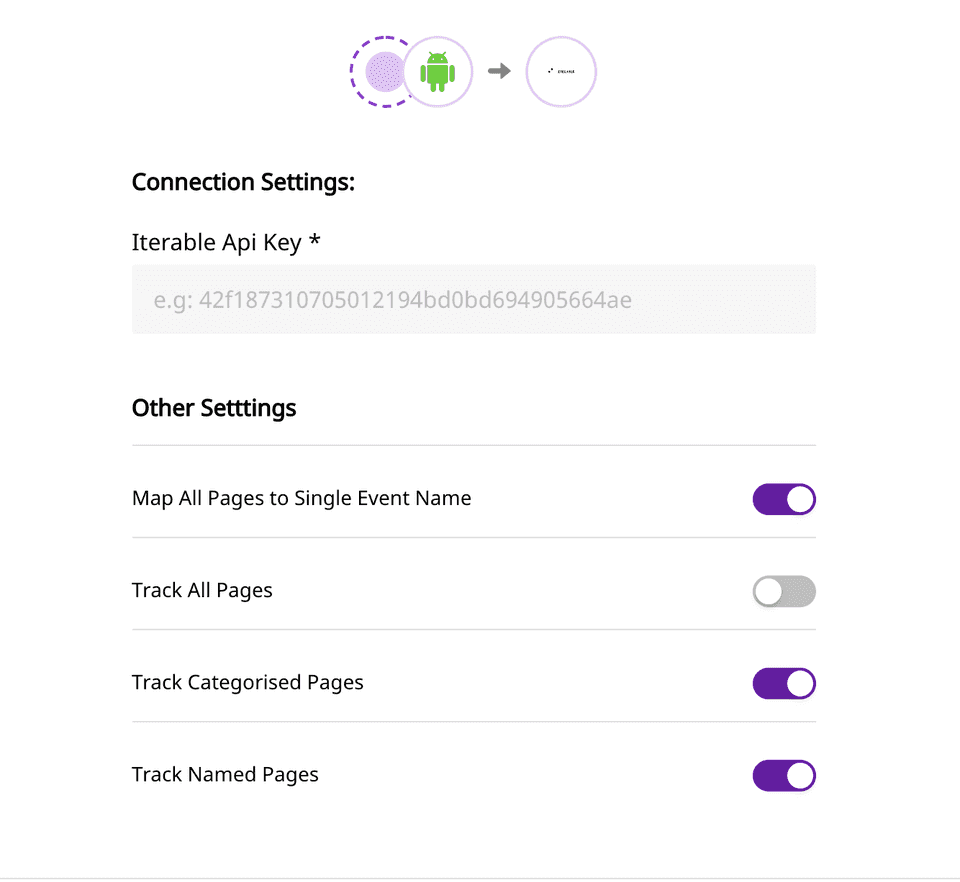Click the Map All Pages to Single Event Name label
This screenshot has height=882, width=960.
(x=301, y=498)
